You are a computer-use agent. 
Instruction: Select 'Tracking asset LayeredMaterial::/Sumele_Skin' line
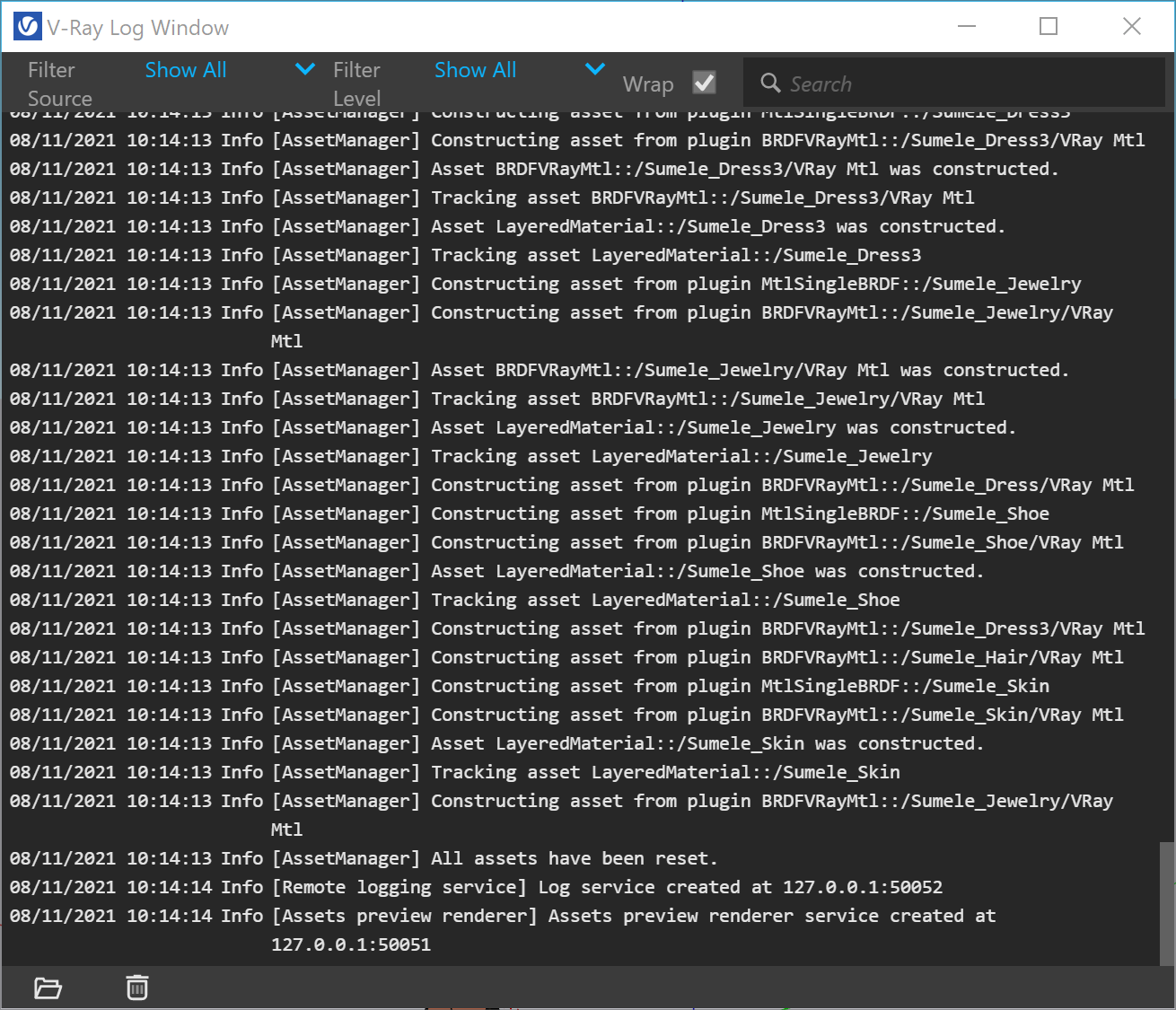(454, 772)
